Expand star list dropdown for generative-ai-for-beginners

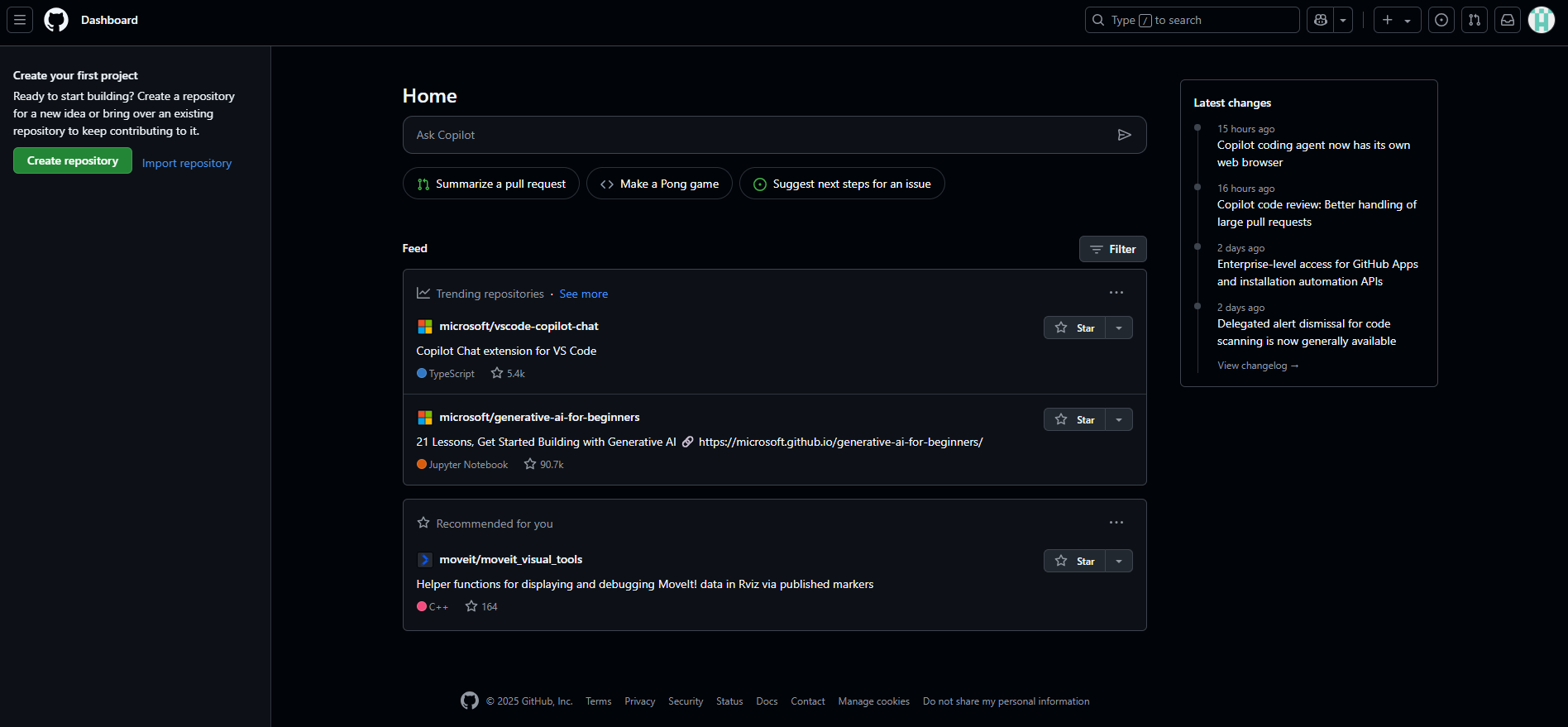[1119, 419]
